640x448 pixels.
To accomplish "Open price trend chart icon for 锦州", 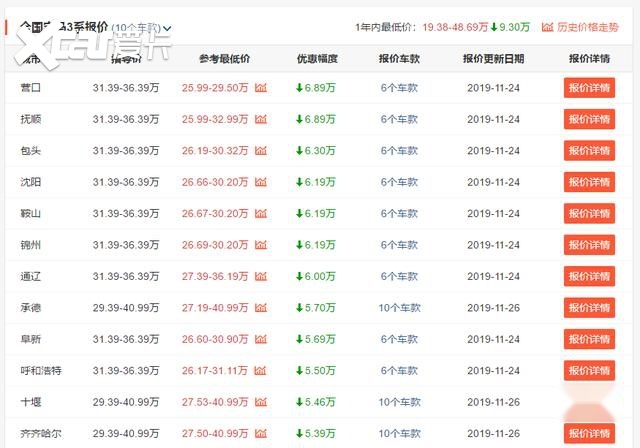I will click(x=261, y=245).
